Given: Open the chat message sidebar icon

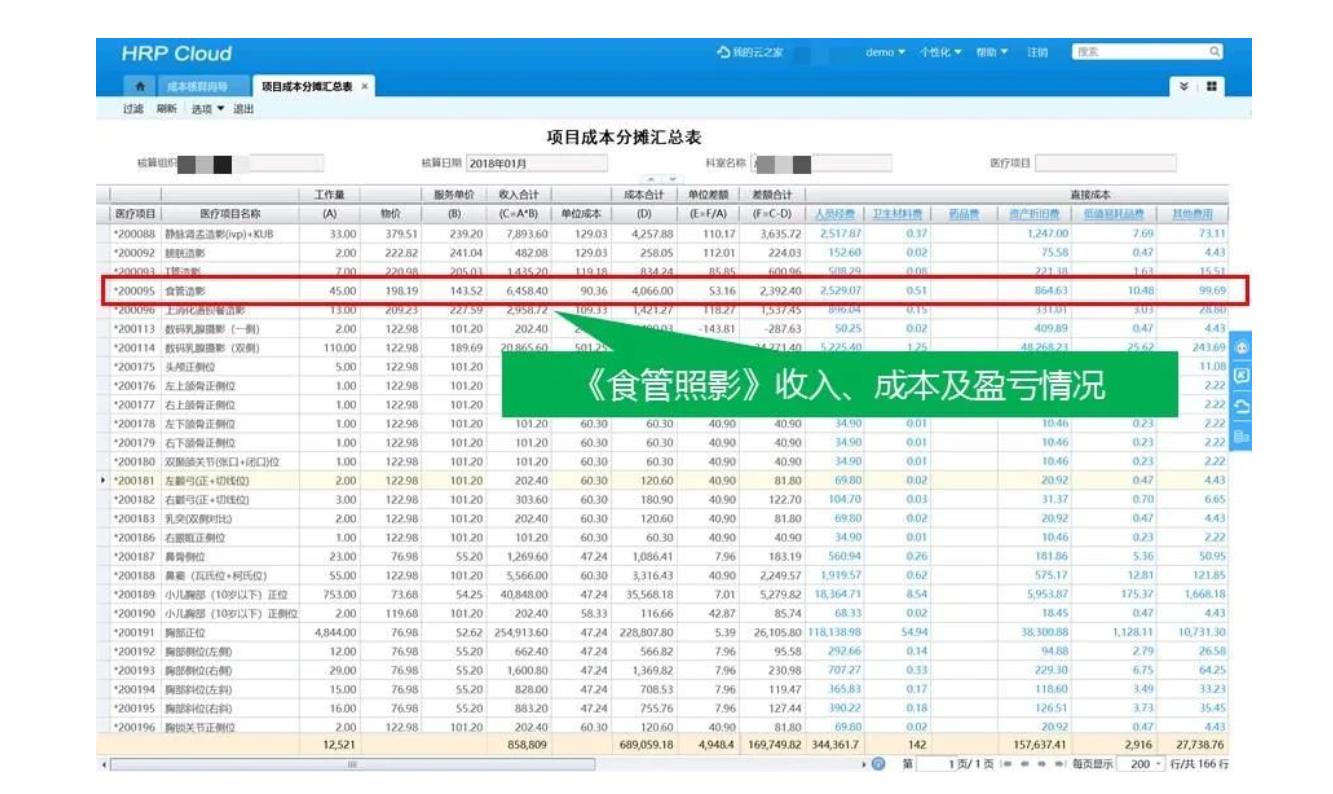Looking at the screenshot, I should [x=1241, y=378].
